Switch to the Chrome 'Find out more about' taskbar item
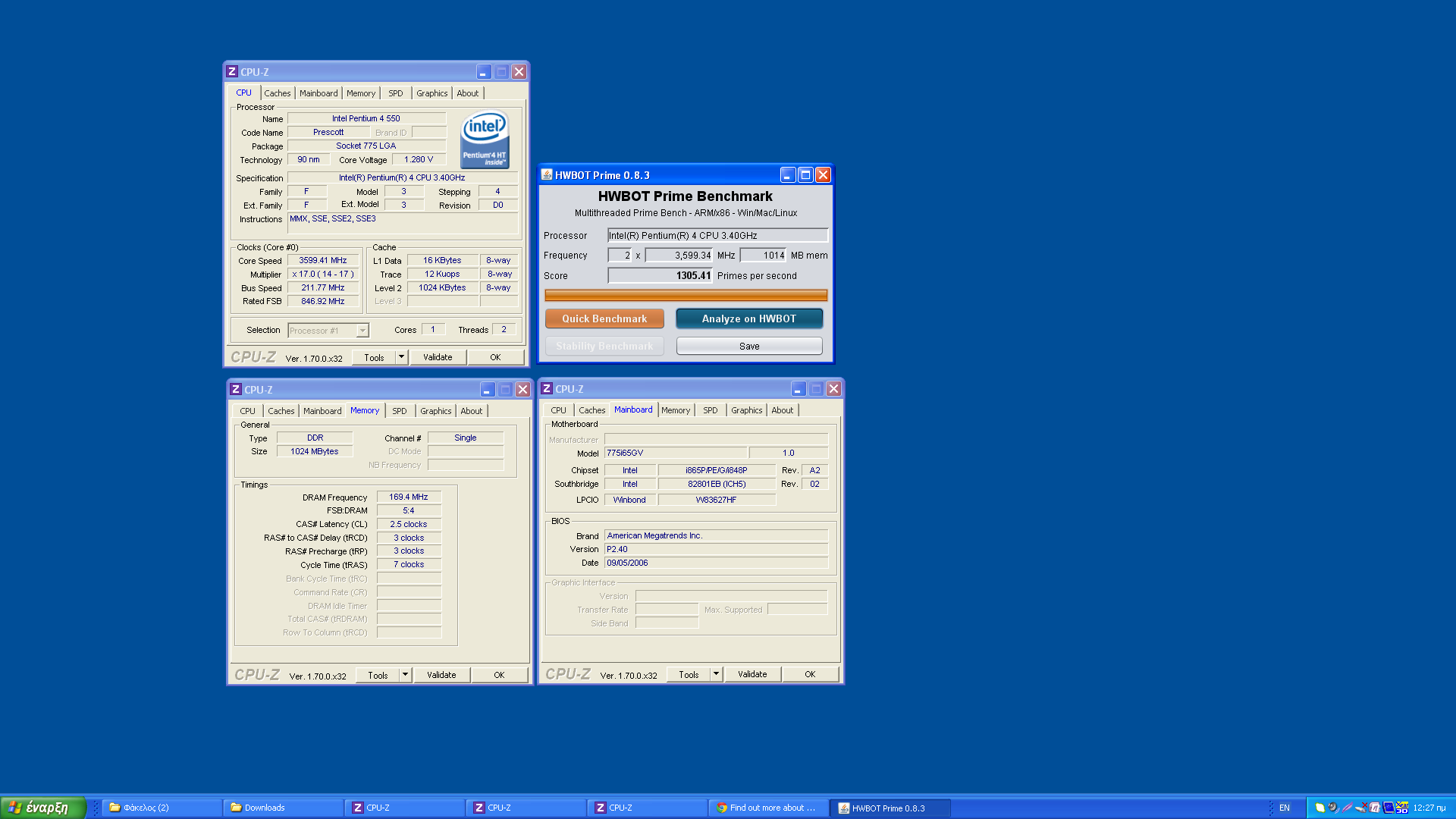The width and height of the screenshot is (1456, 819). pyautogui.click(x=768, y=808)
